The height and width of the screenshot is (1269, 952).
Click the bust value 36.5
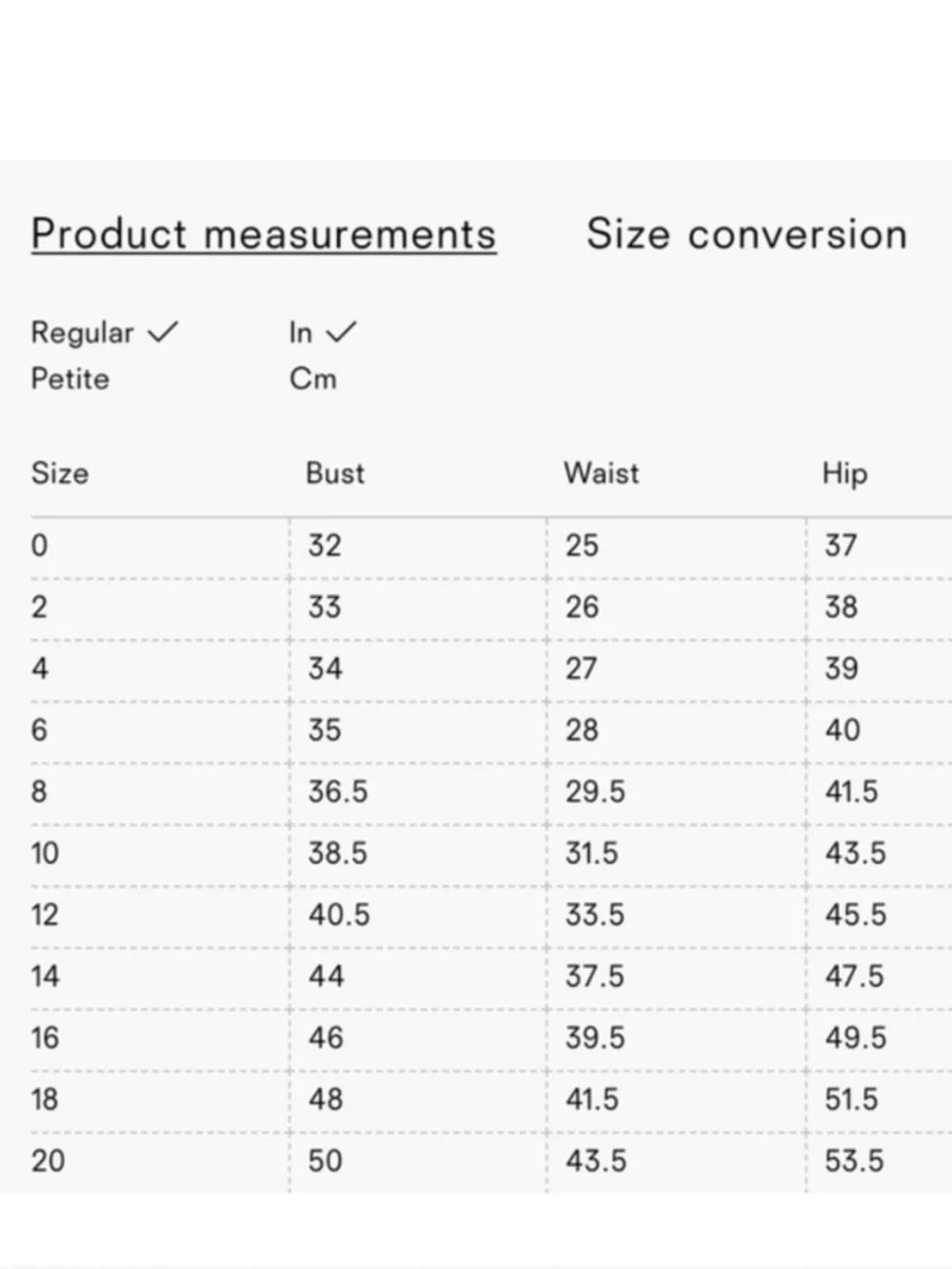pos(338,791)
